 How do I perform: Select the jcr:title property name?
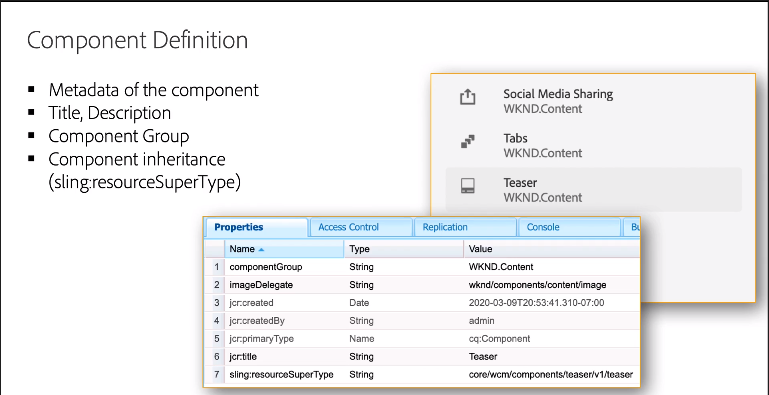[x=243, y=357]
